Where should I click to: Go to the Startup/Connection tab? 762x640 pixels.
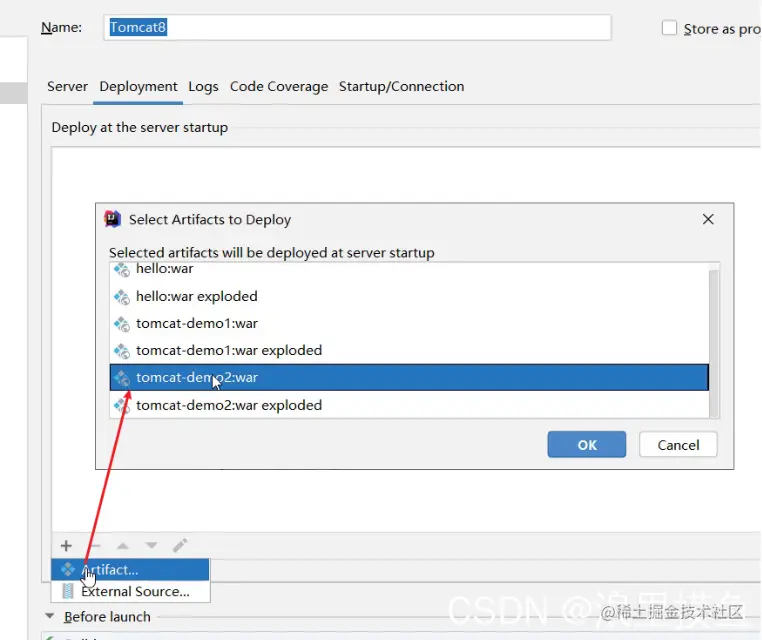pos(401,86)
